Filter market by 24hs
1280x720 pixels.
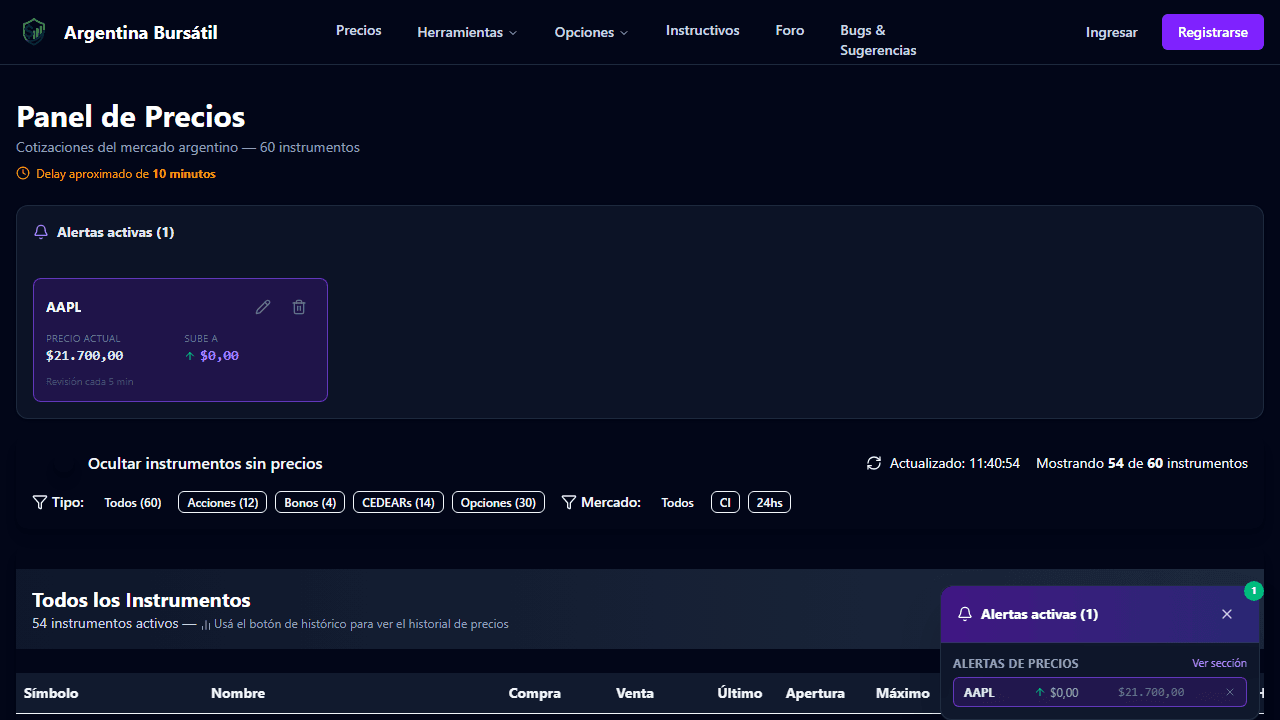tap(769, 502)
